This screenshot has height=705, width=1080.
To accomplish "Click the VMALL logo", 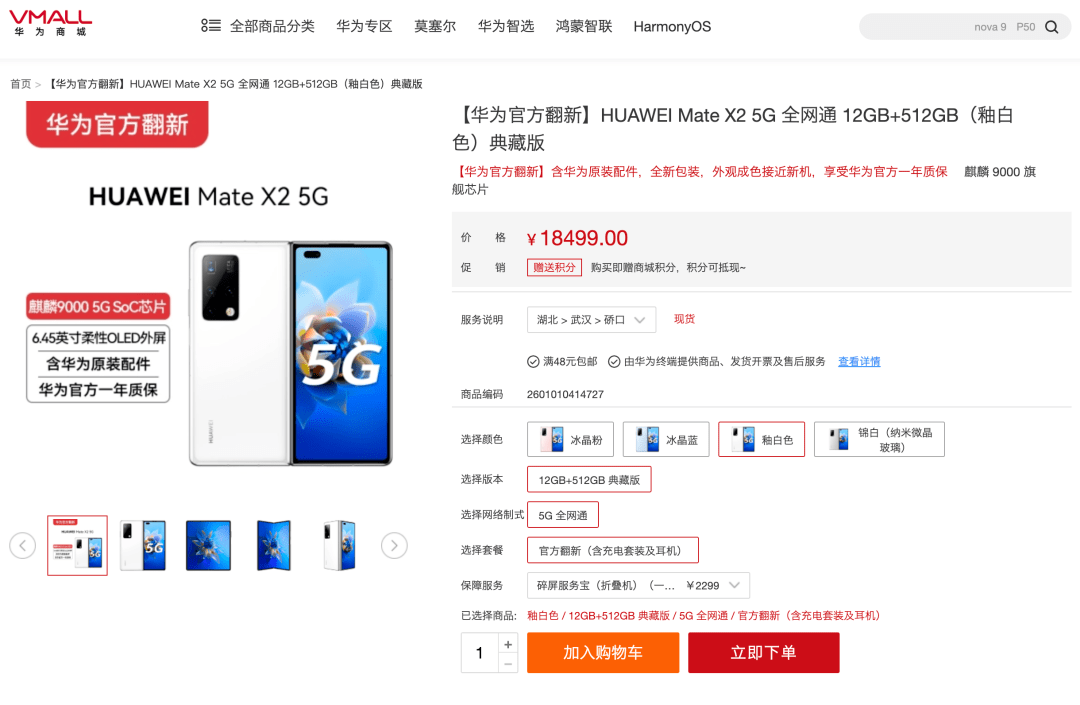I will click(x=50, y=23).
